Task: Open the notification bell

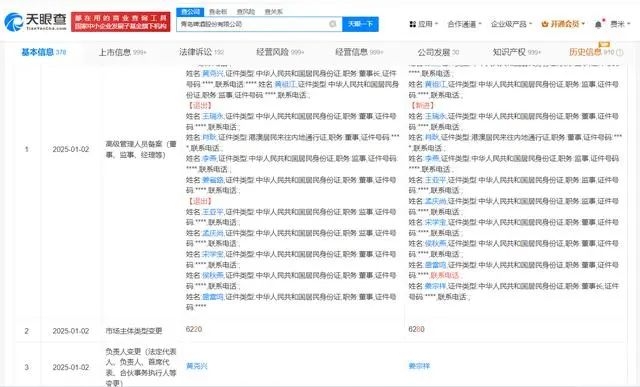Action: tap(599, 24)
